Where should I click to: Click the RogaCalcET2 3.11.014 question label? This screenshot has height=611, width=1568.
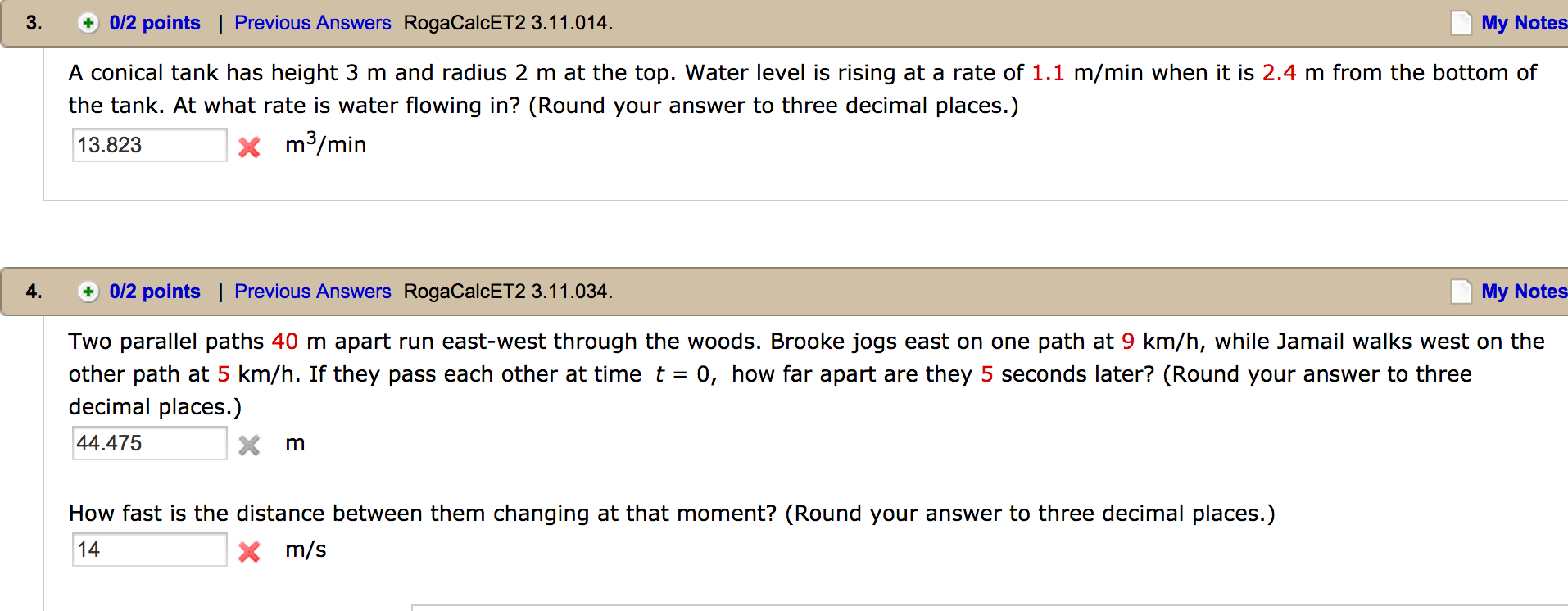click(505, 22)
